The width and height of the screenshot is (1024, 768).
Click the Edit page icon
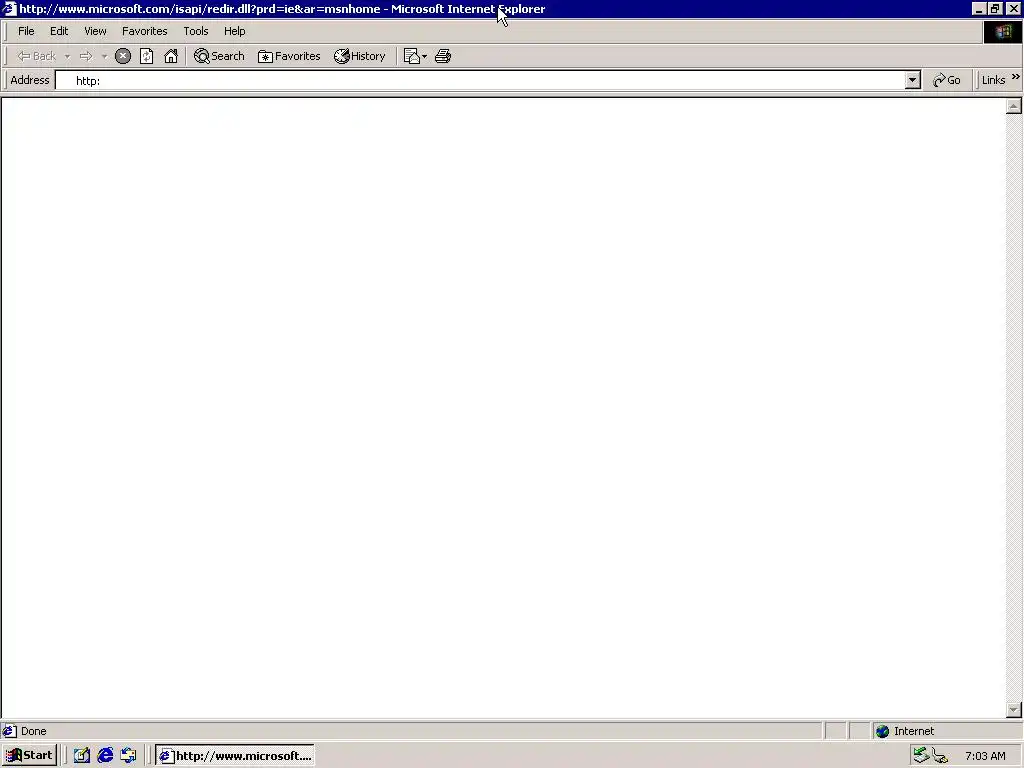(411, 56)
